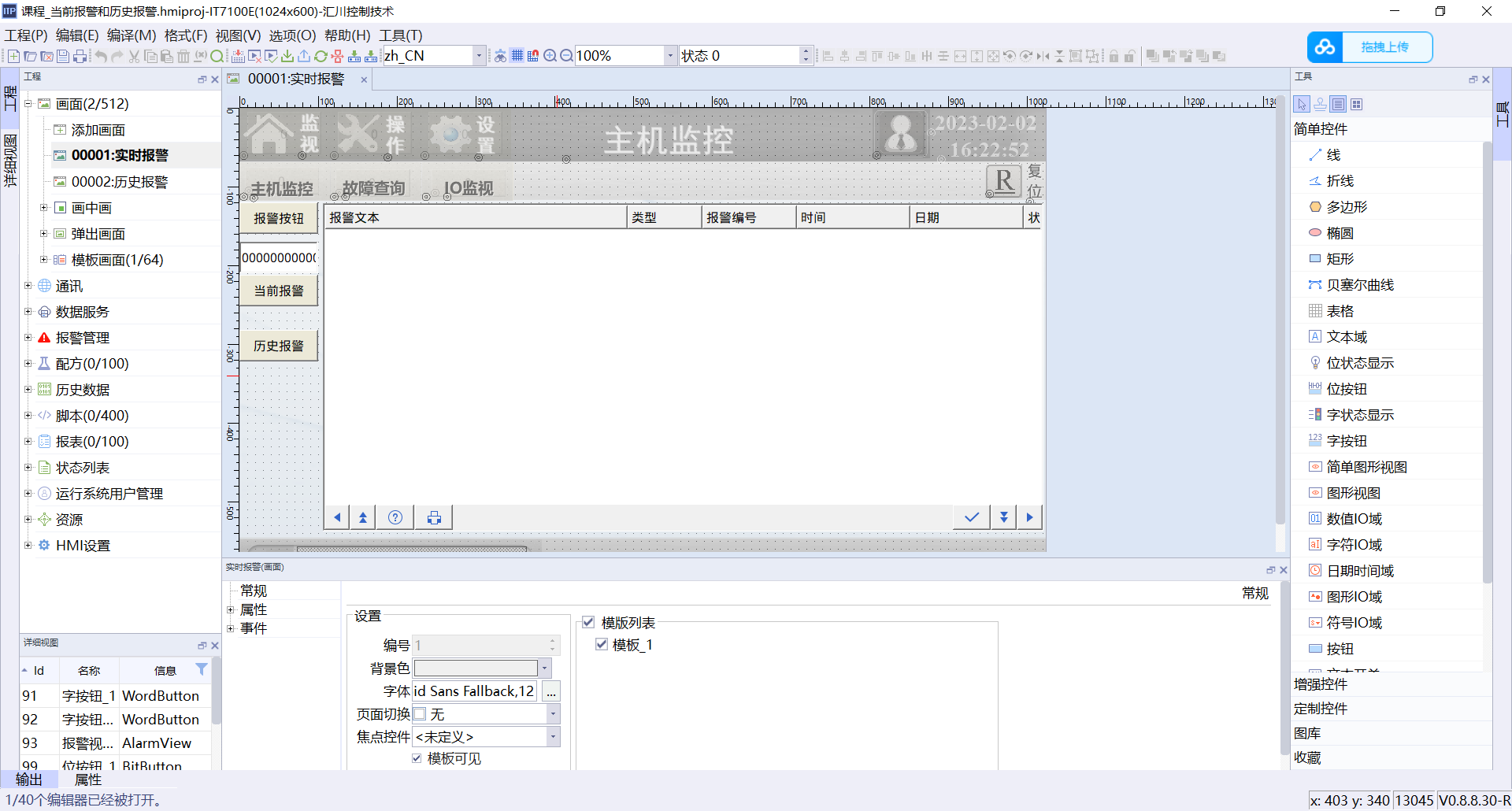Click the 历史报警 button on canvas
This screenshot has width=1512, height=811.
[279, 346]
